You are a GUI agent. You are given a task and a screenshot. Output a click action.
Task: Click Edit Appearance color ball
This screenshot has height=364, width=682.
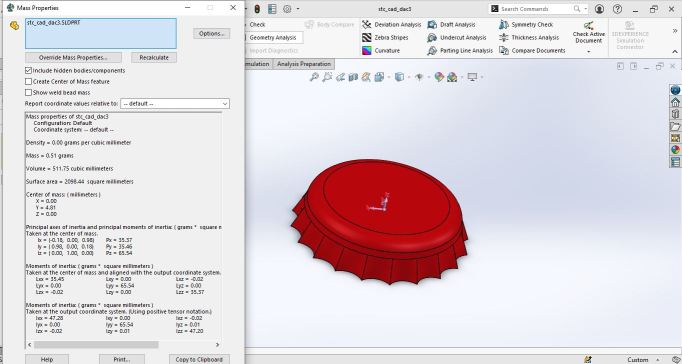click(x=439, y=77)
